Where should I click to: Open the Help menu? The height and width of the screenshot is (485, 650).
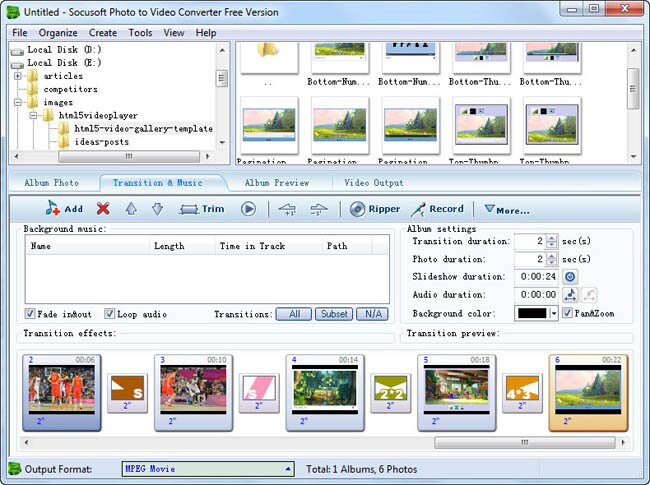(206, 33)
